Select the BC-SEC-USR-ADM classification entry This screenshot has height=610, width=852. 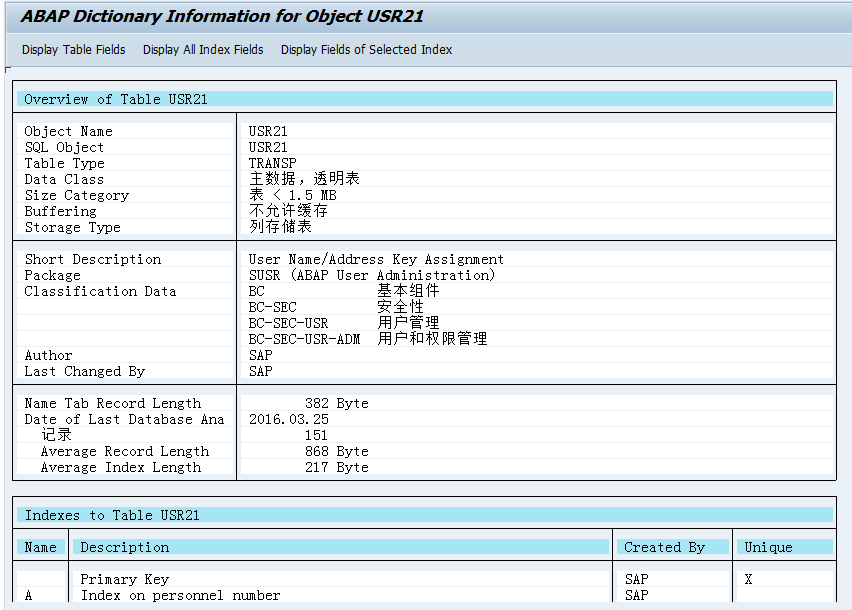click(x=303, y=339)
